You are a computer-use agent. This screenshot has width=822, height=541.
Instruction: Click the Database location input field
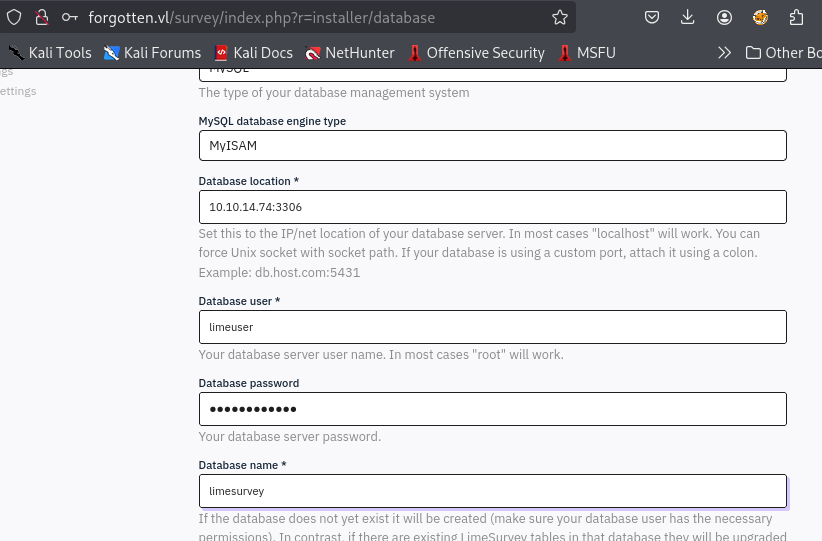point(492,207)
